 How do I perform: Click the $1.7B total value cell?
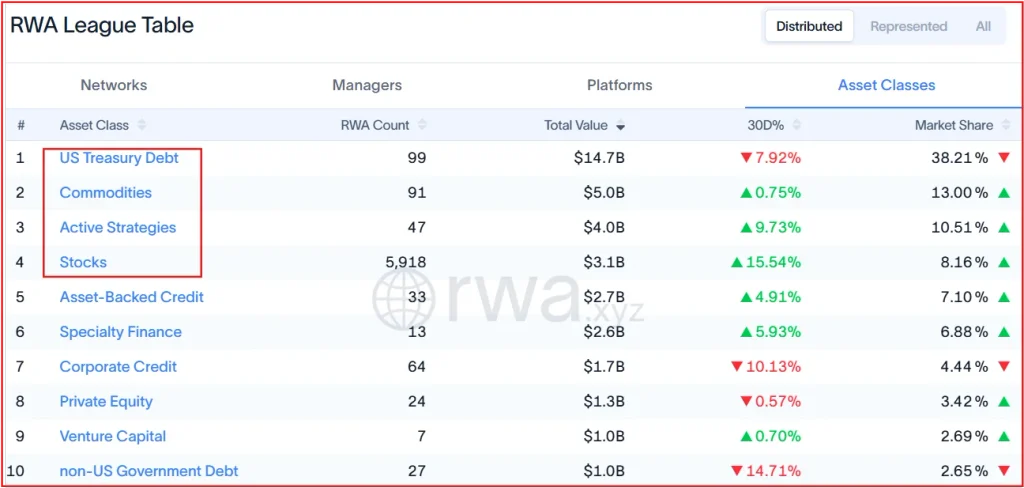[x=604, y=366]
